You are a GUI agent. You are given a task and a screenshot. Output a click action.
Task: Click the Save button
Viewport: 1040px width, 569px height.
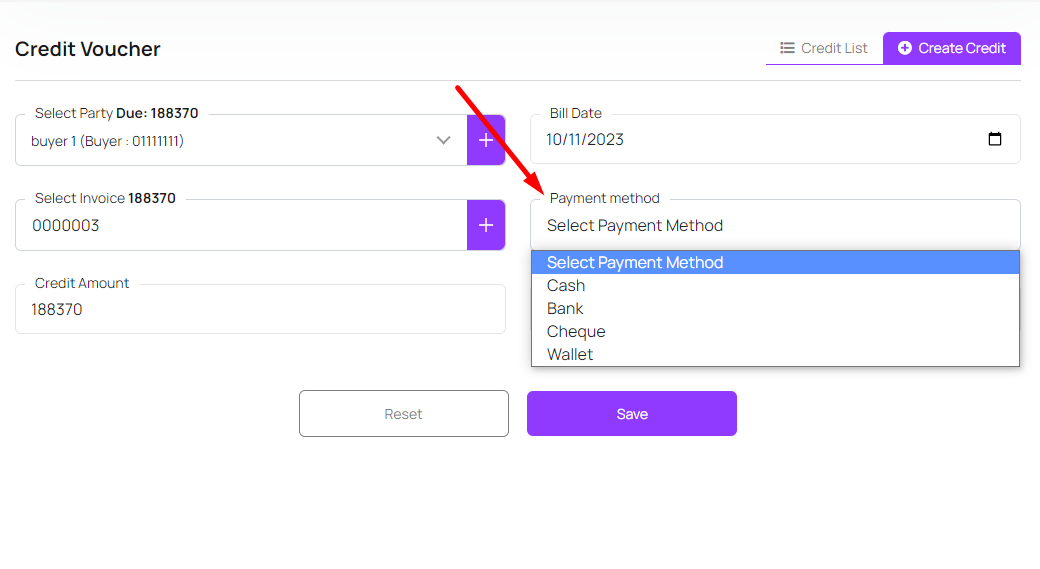tap(632, 414)
